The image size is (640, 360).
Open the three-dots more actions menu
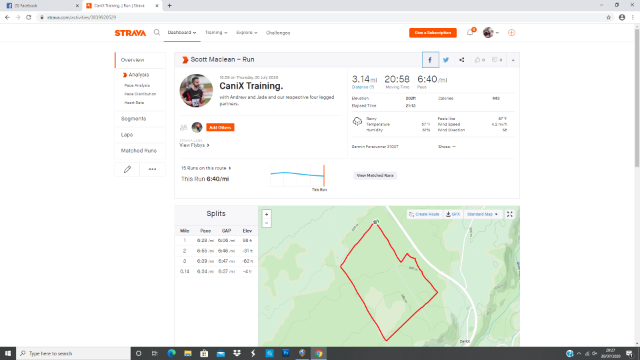tap(152, 169)
